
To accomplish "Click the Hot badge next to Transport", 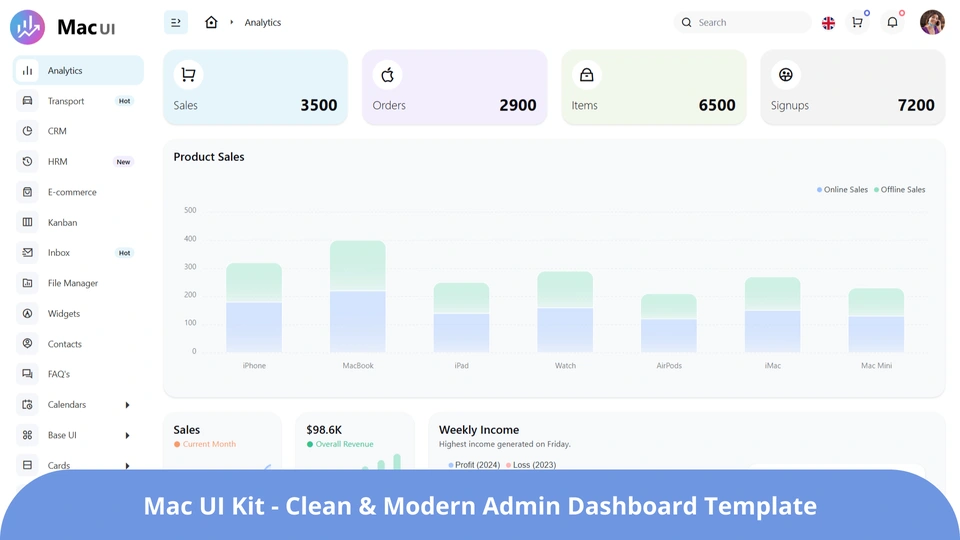I will click(x=124, y=101).
